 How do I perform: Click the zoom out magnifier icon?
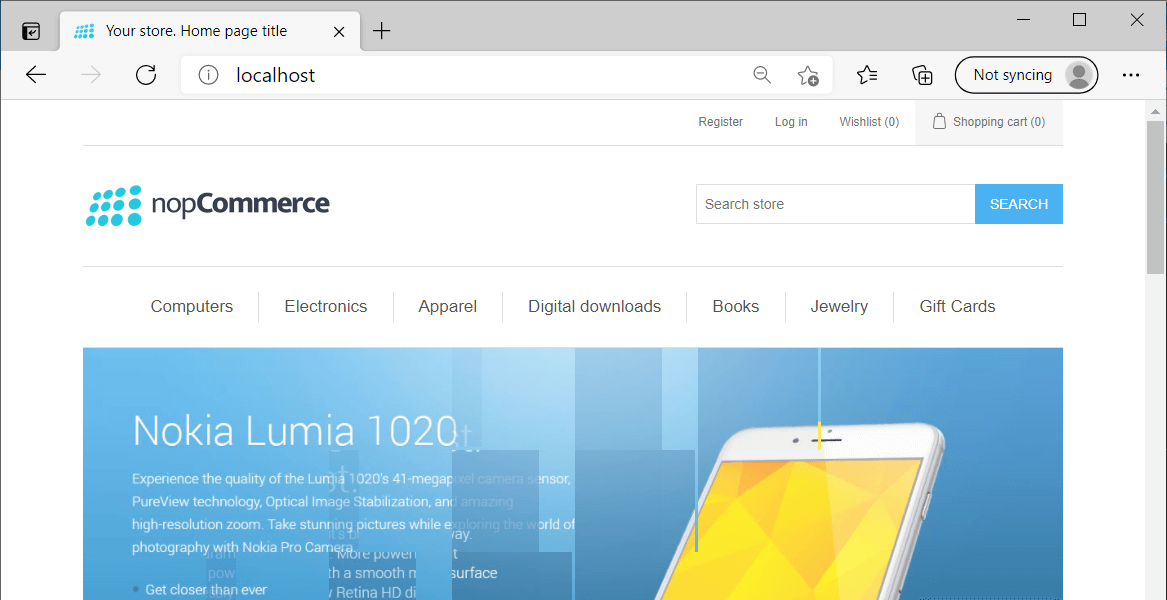(x=762, y=74)
